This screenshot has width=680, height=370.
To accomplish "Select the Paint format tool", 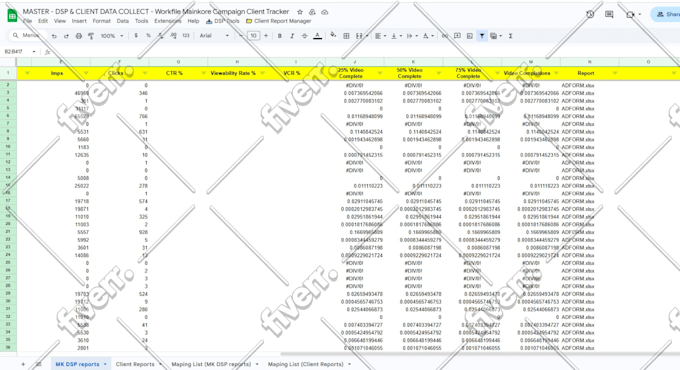I will 91,36.
